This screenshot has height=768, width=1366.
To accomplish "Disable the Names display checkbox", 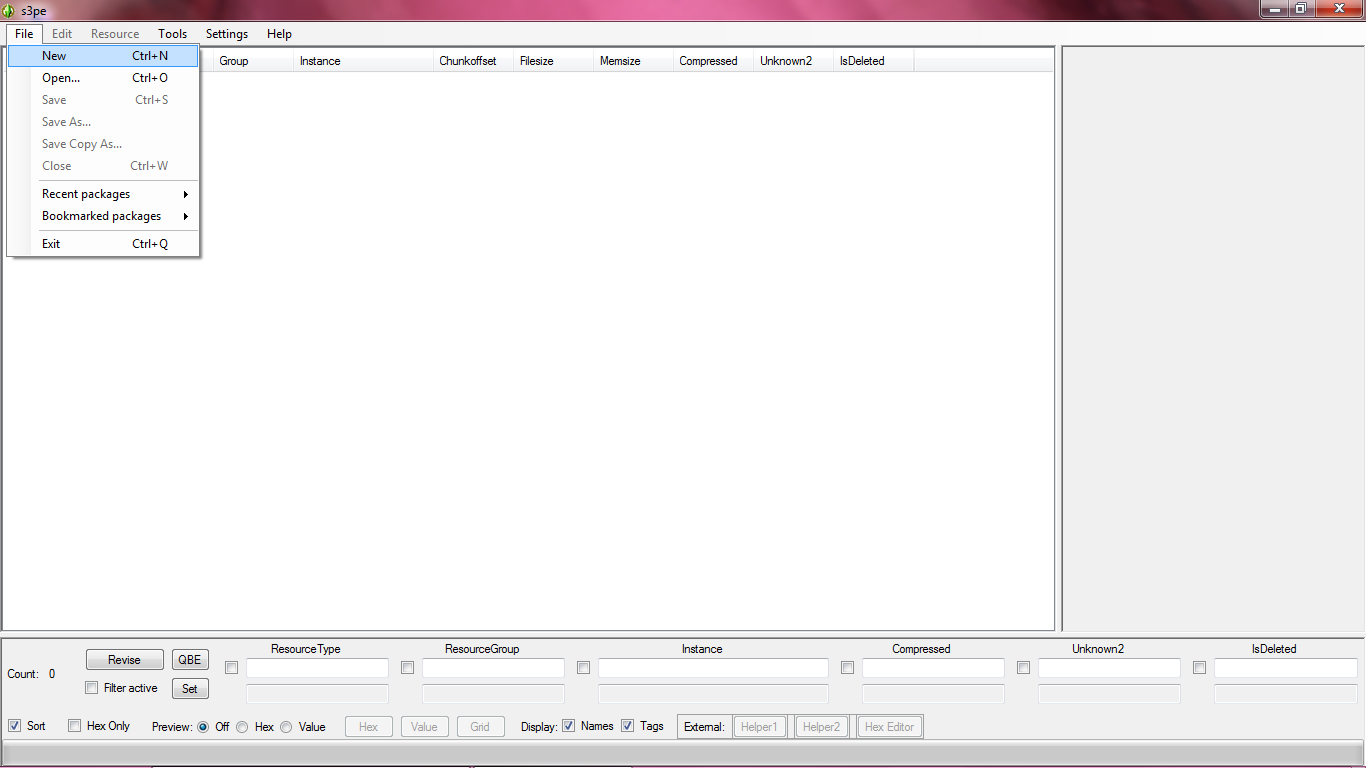I will click(568, 726).
